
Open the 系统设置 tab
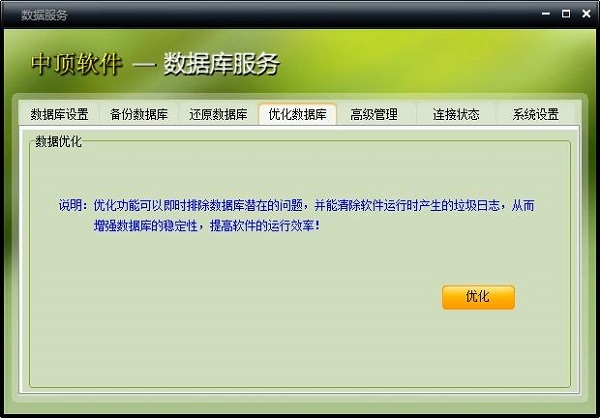point(535,114)
